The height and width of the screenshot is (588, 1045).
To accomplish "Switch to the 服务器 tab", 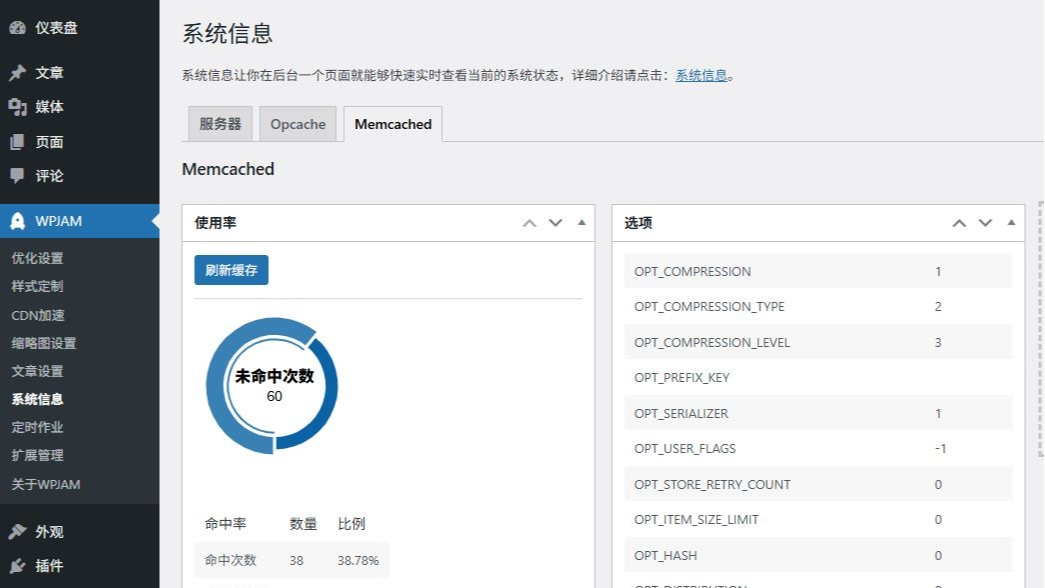I will (219, 124).
